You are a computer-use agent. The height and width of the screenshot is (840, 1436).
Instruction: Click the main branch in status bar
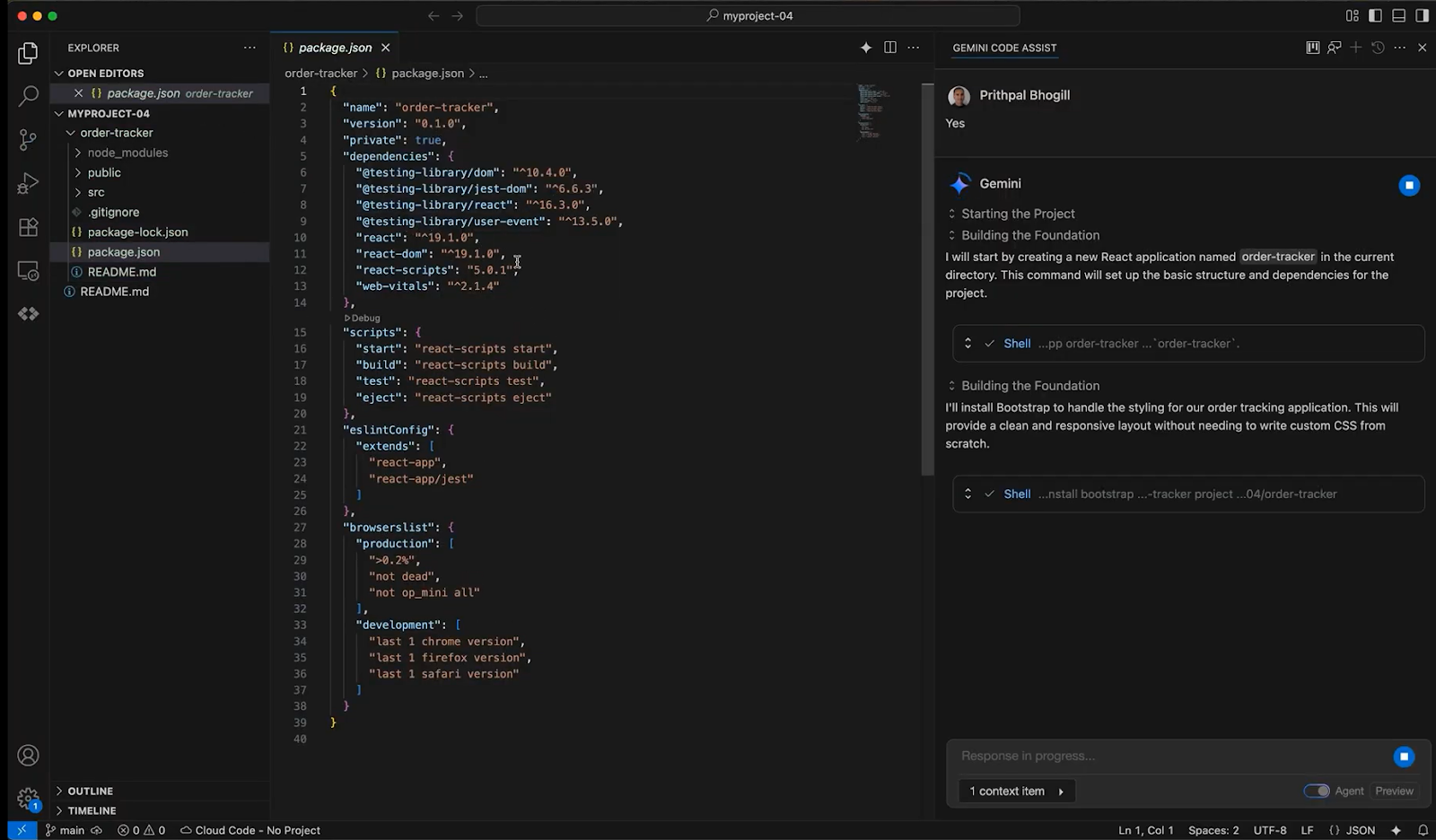[66, 830]
